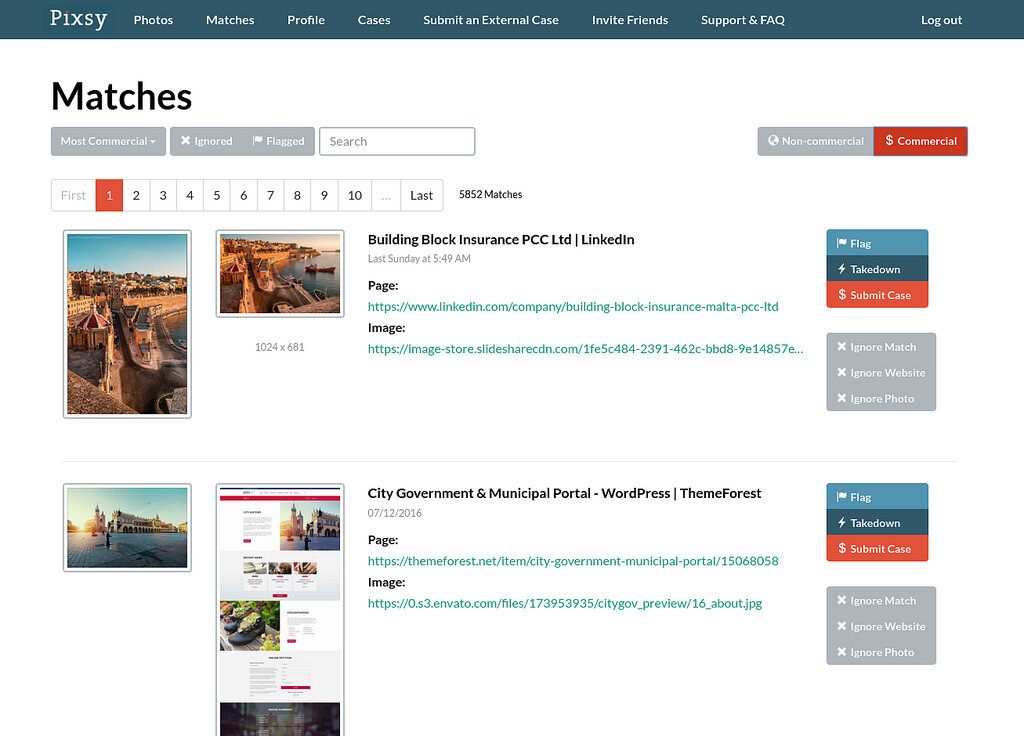Submit Case for the ThemeForest match

tap(877, 549)
